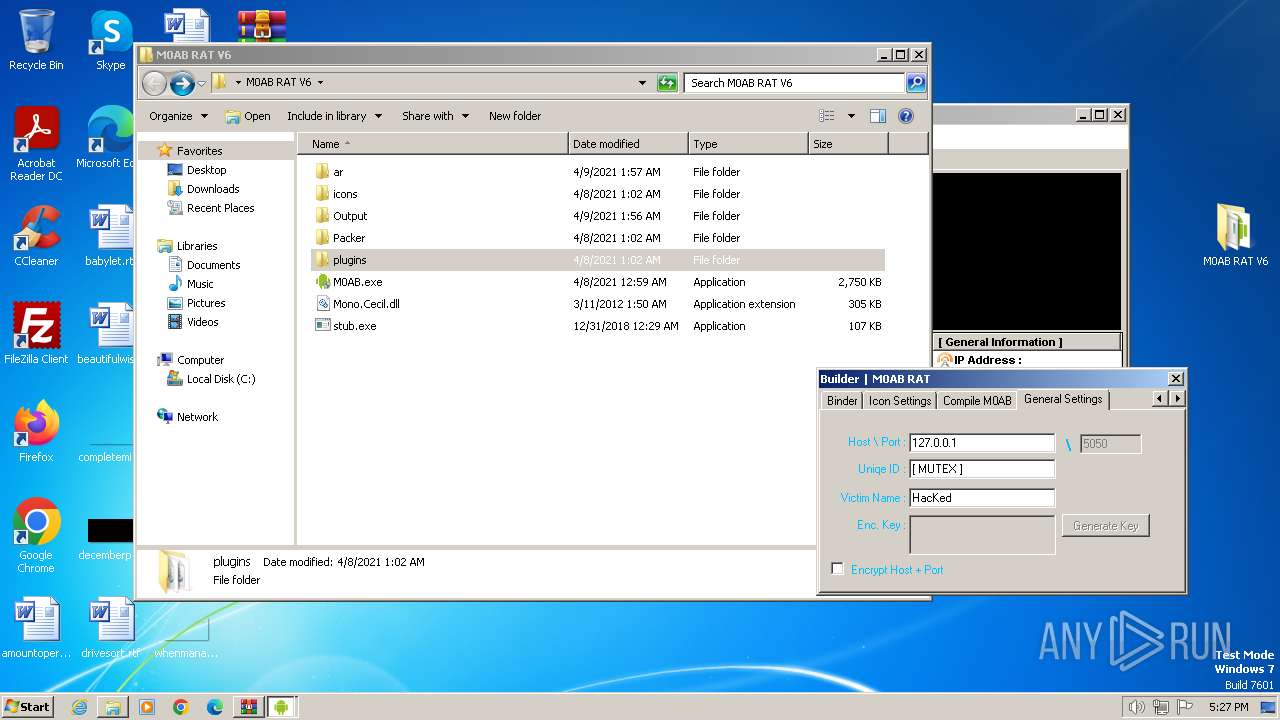Click the Edge icon in taskbar
The image size is (1280, 720).
click(214, 707)
